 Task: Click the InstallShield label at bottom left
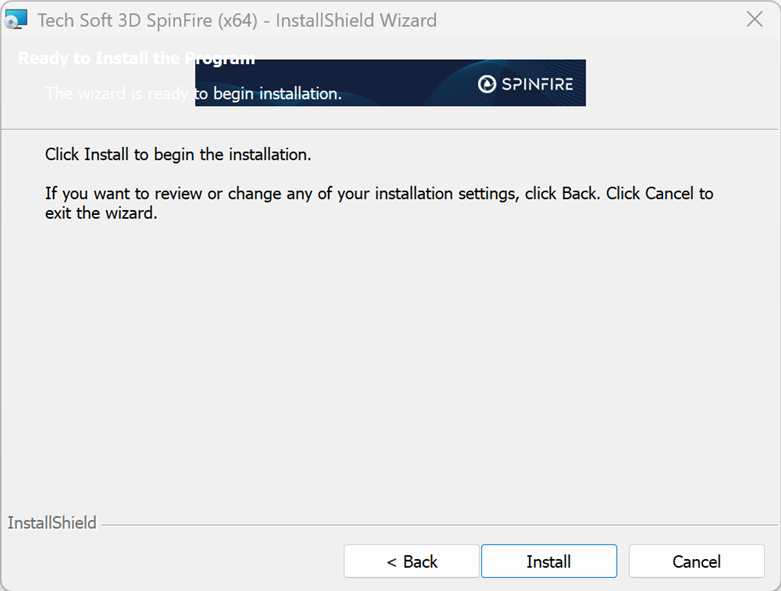[52, 523]
